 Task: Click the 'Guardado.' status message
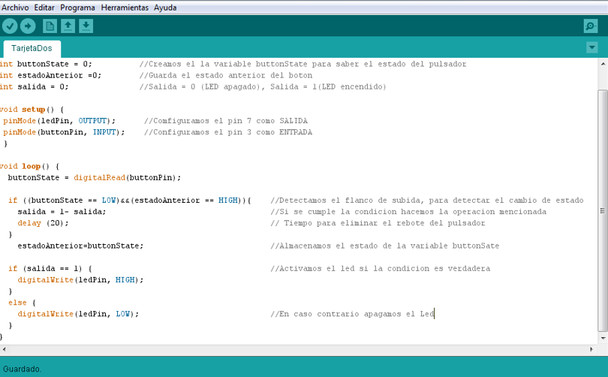21,369
